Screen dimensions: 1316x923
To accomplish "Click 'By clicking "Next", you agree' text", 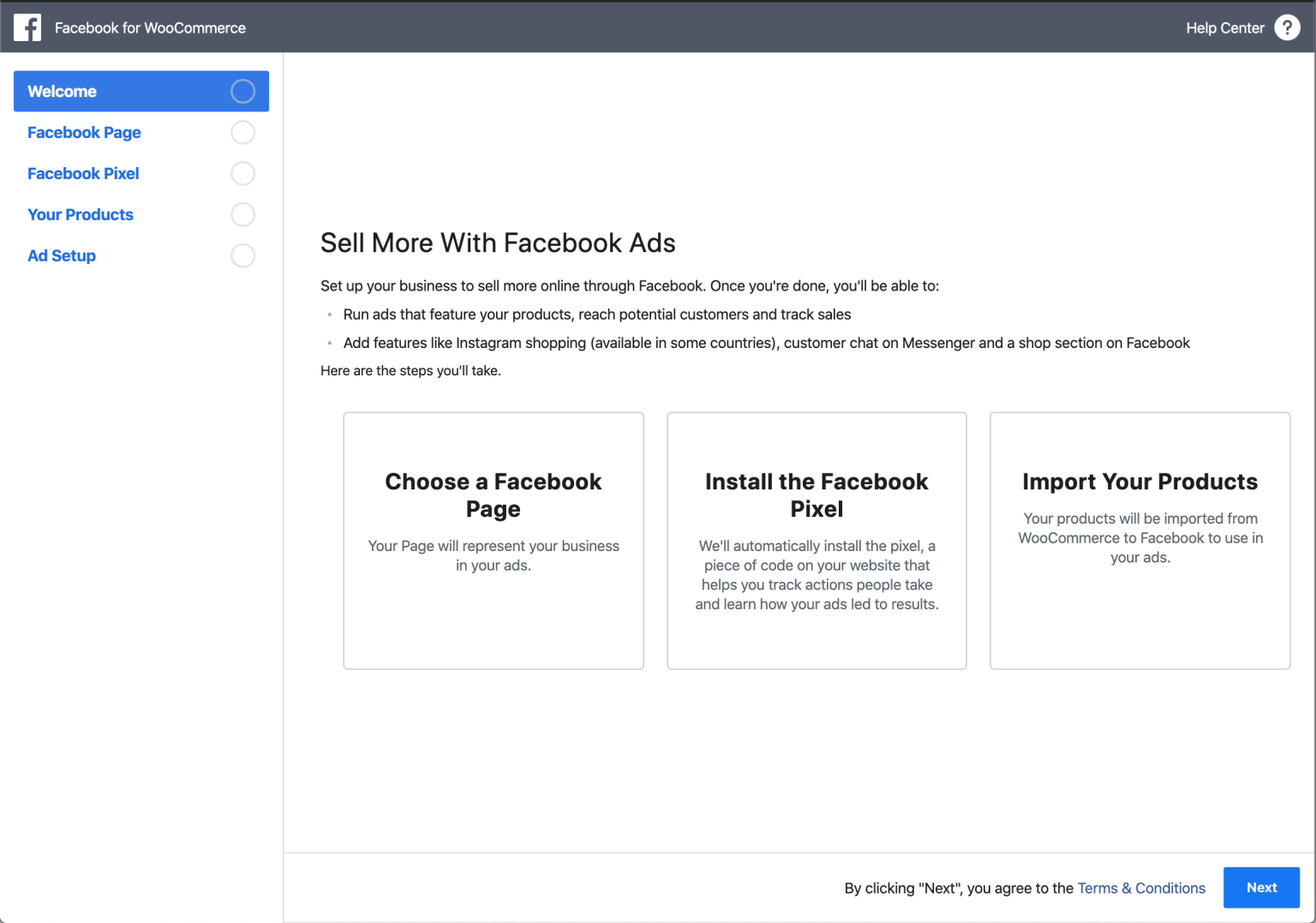I will coord(959,888).
